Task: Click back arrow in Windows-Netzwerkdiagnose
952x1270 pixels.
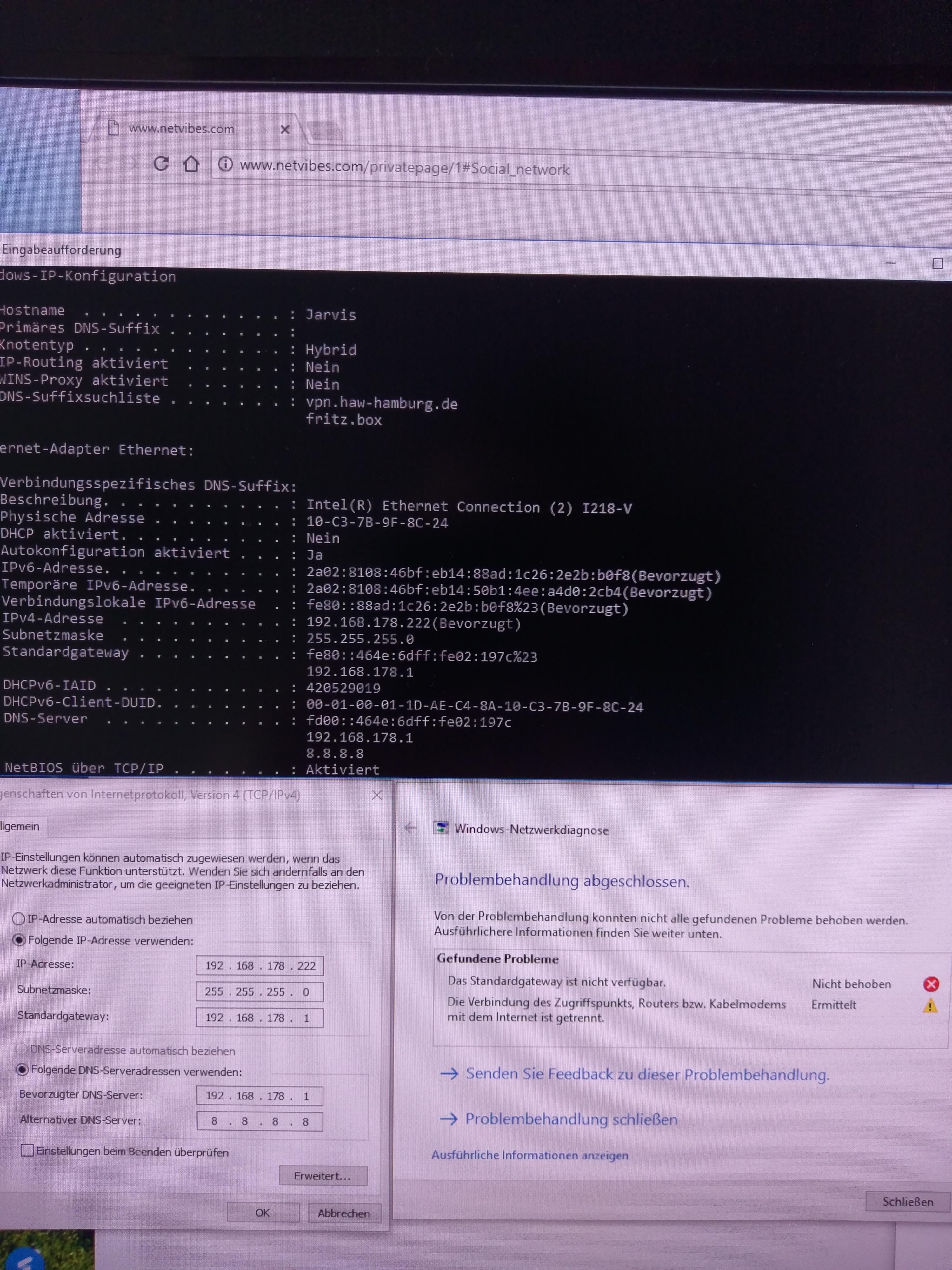Action: click(410, 827)
